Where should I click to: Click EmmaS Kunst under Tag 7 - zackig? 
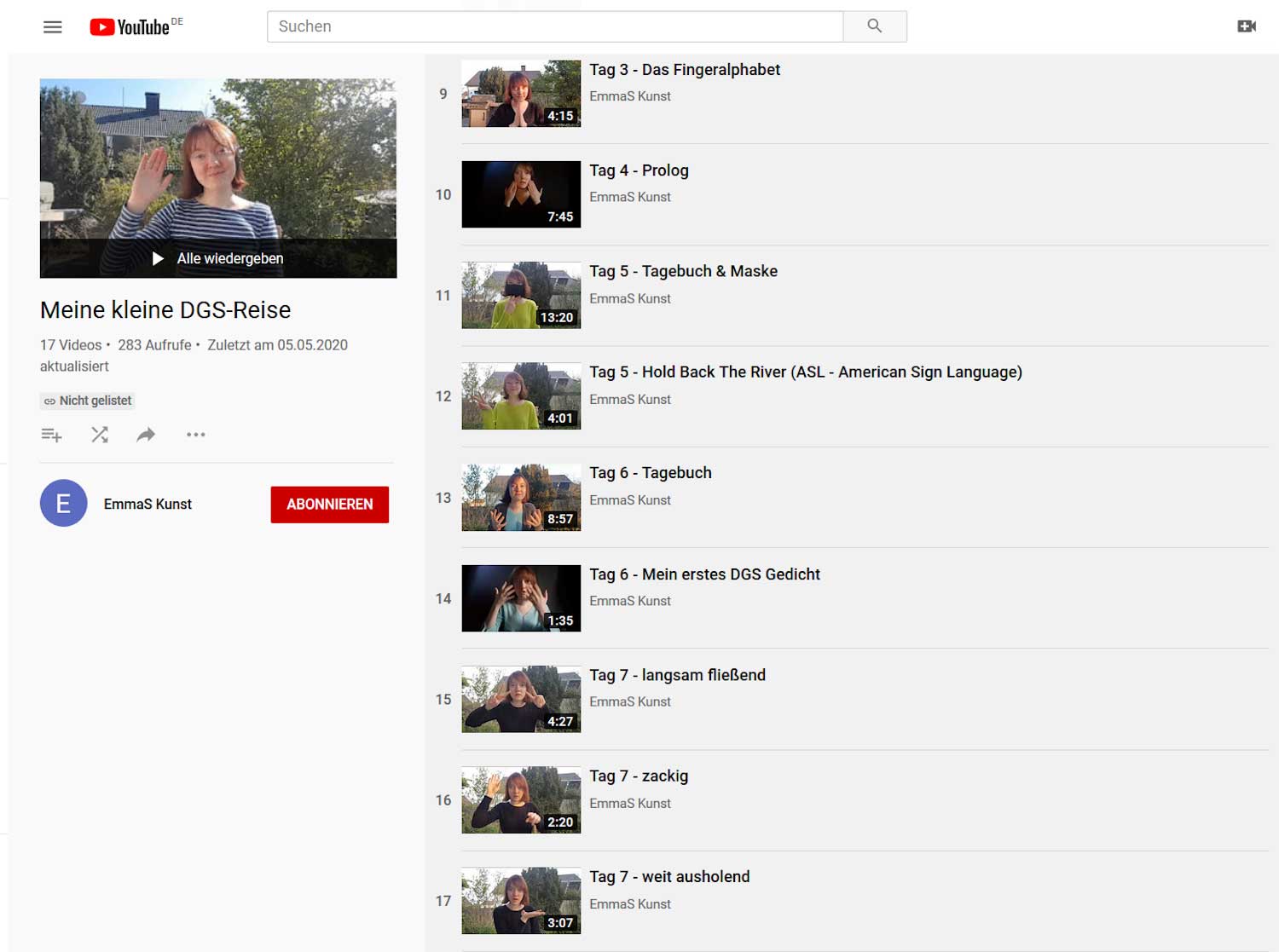630,803
